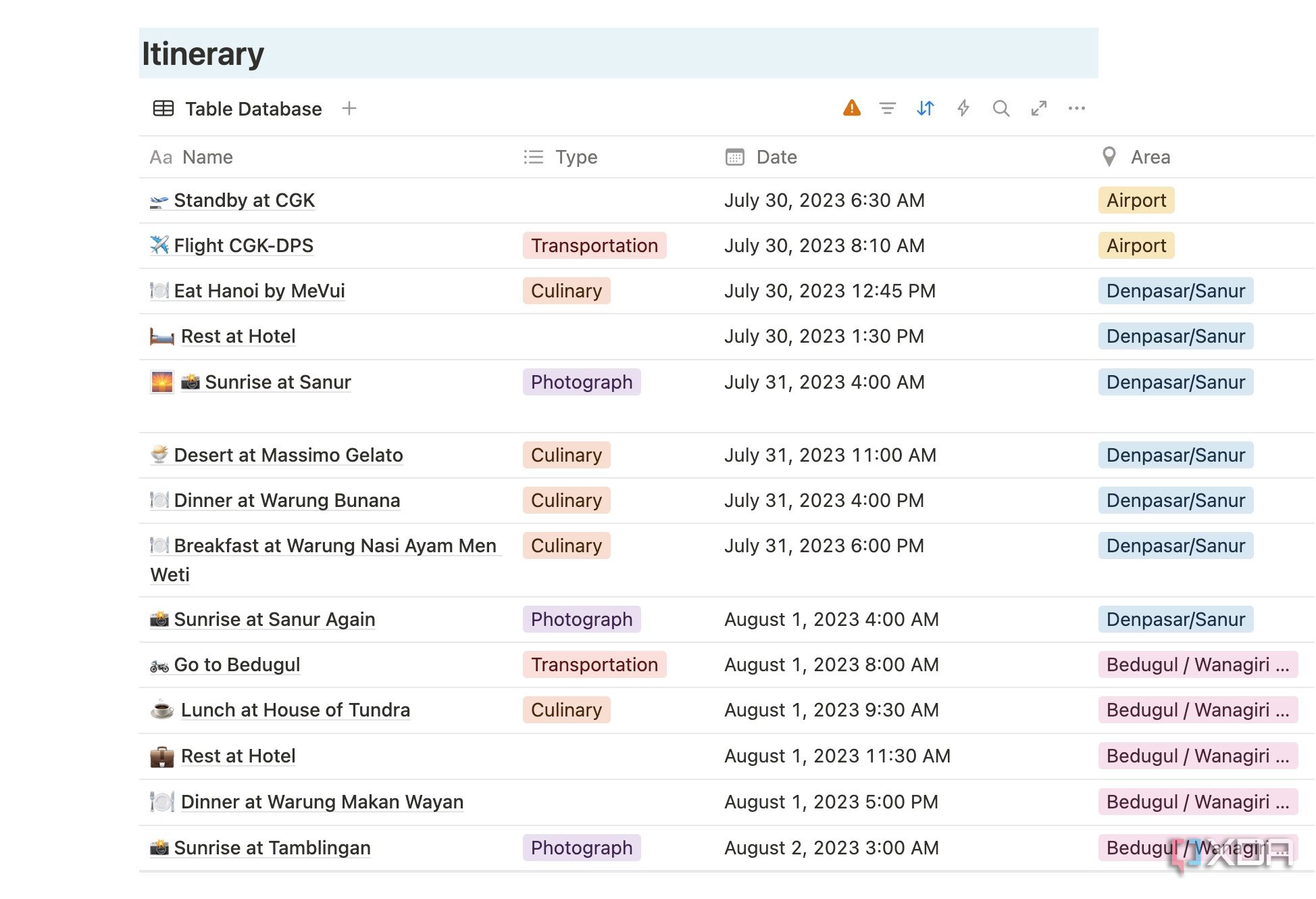Open database automations with the lightning icon
This screenshot has height=899, width=1316.
pos(963,107)
